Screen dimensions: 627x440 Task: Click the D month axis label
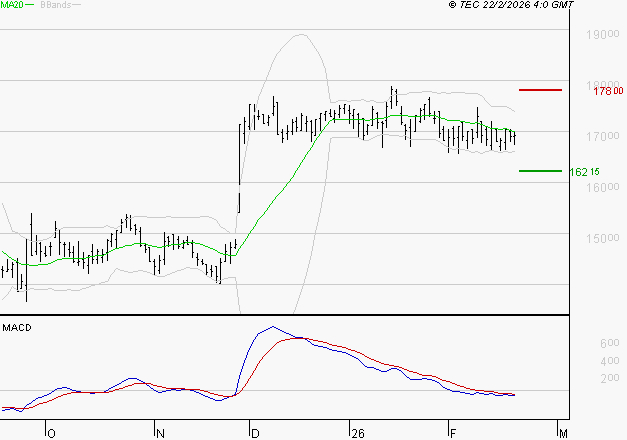coord(255,434)
